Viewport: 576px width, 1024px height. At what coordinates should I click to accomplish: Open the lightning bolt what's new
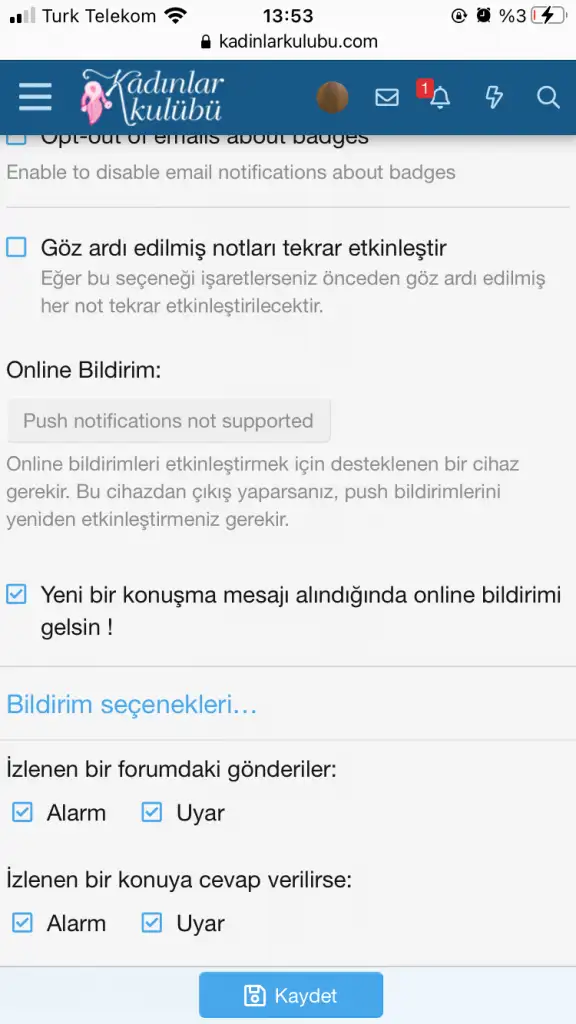click(x=494, y=97)
